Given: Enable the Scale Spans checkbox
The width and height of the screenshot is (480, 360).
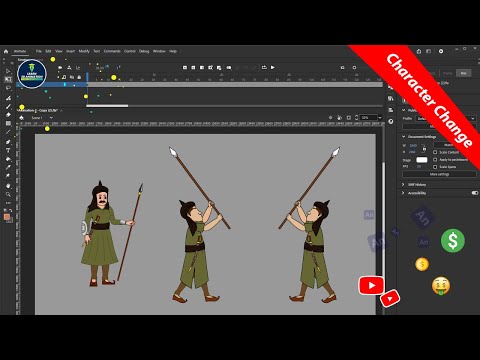Looking at the screenshot, I should (x=435, y=167).
